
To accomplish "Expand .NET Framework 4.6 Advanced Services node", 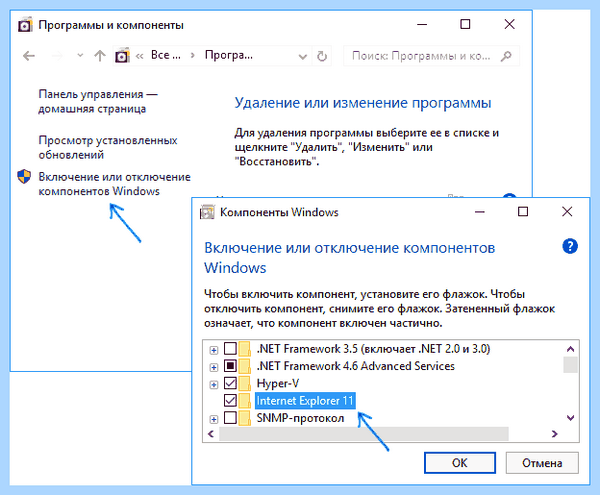I will (214, 367).
